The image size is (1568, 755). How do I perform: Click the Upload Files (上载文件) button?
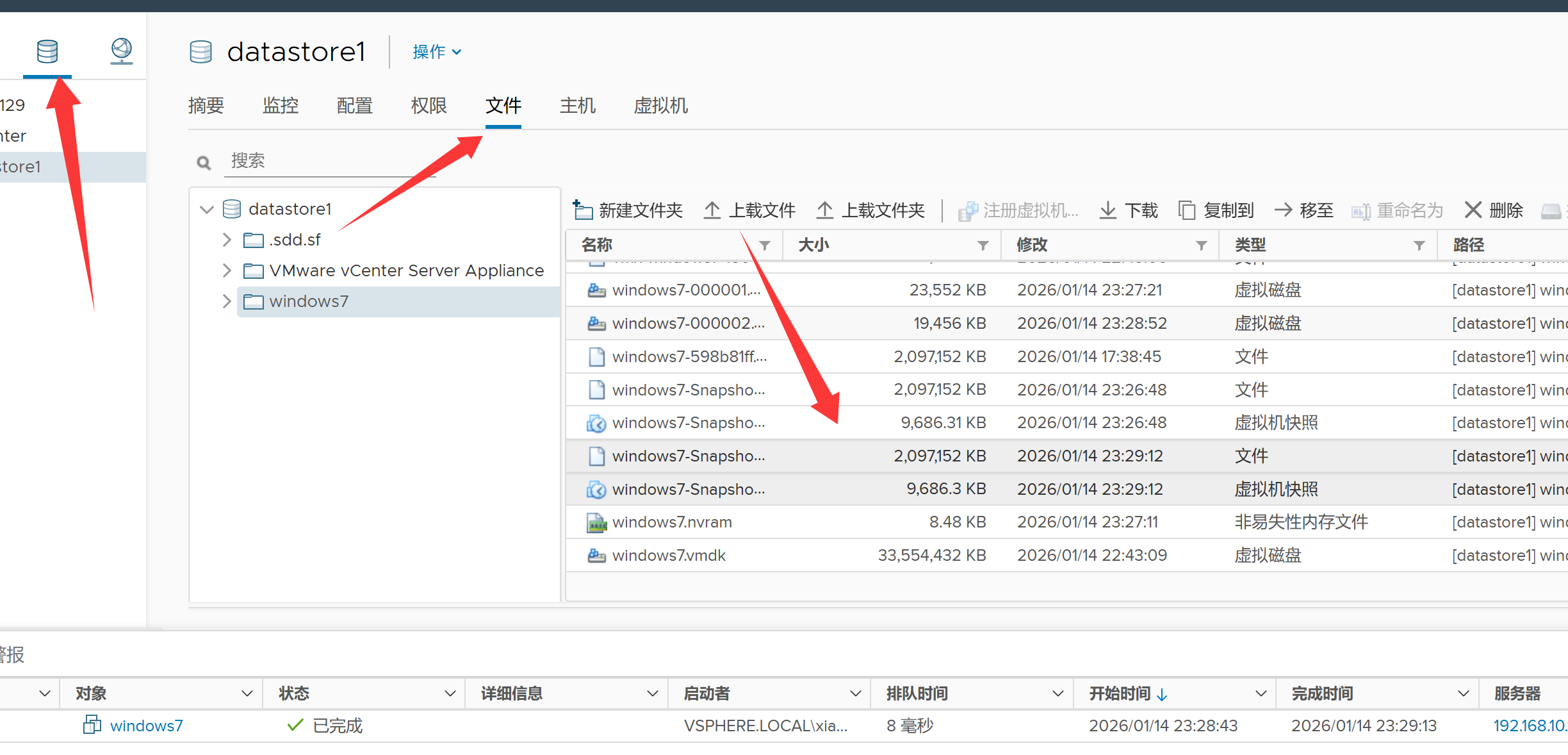click(749, 210)
